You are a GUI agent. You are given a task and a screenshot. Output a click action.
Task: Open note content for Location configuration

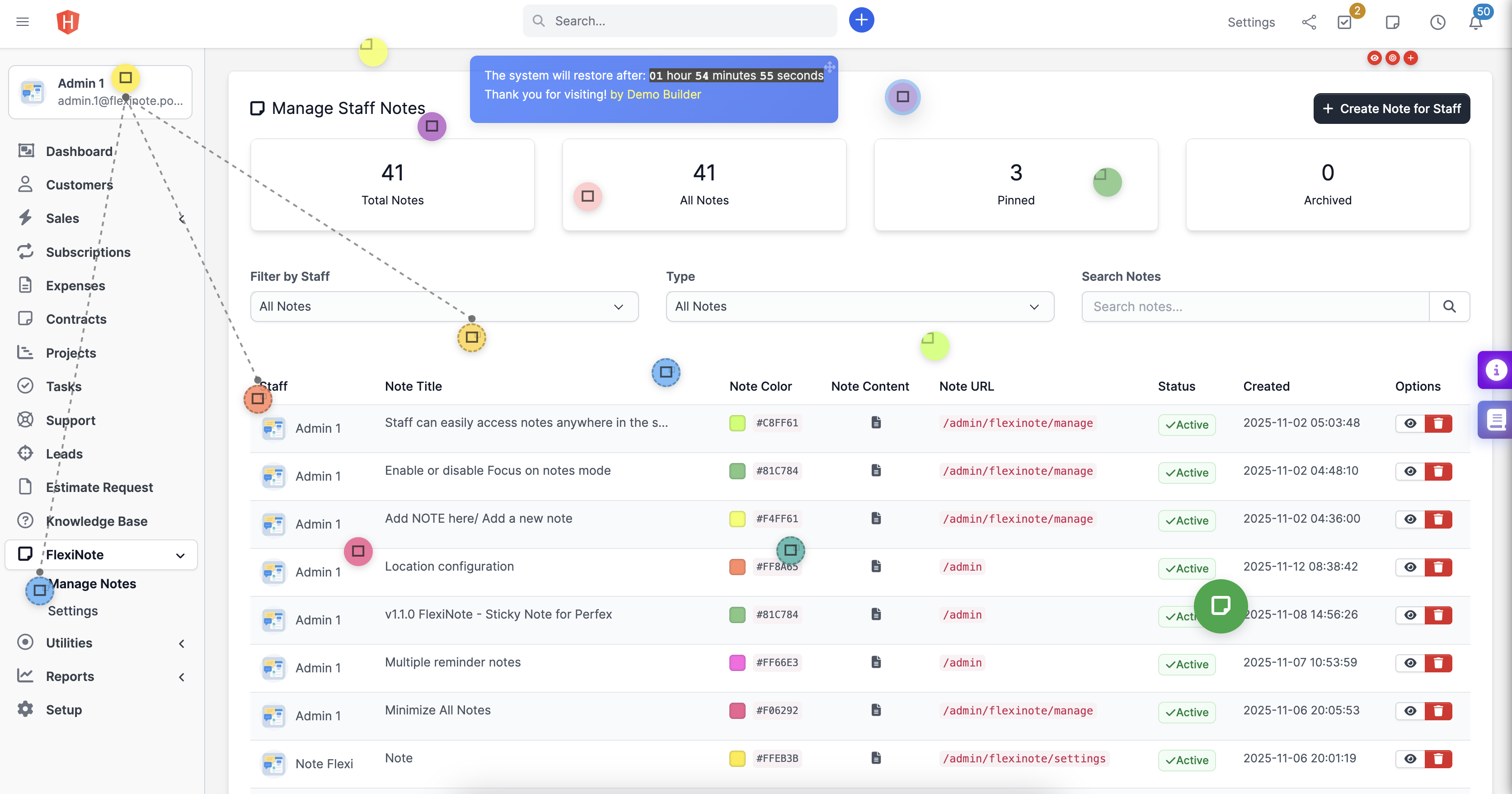point(876,566)
